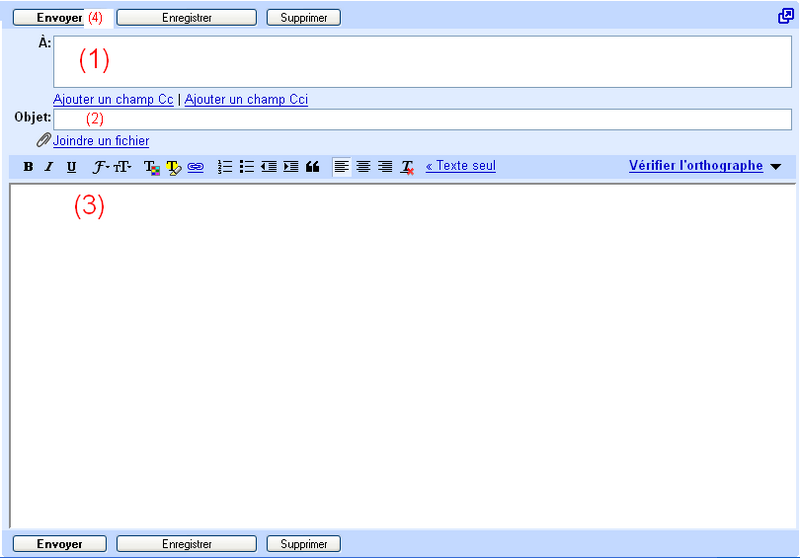The image size is (800, 558).
Task: Click Ajouter un champ Cc
Action: (x=113, y=99)
